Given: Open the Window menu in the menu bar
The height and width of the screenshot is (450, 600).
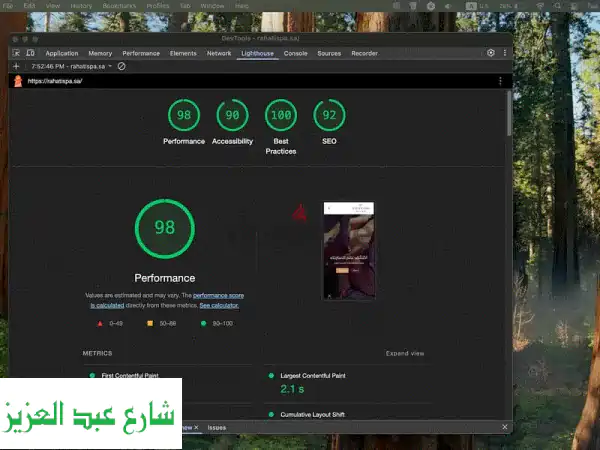Looking at the screenshot, I should [212, 6].
